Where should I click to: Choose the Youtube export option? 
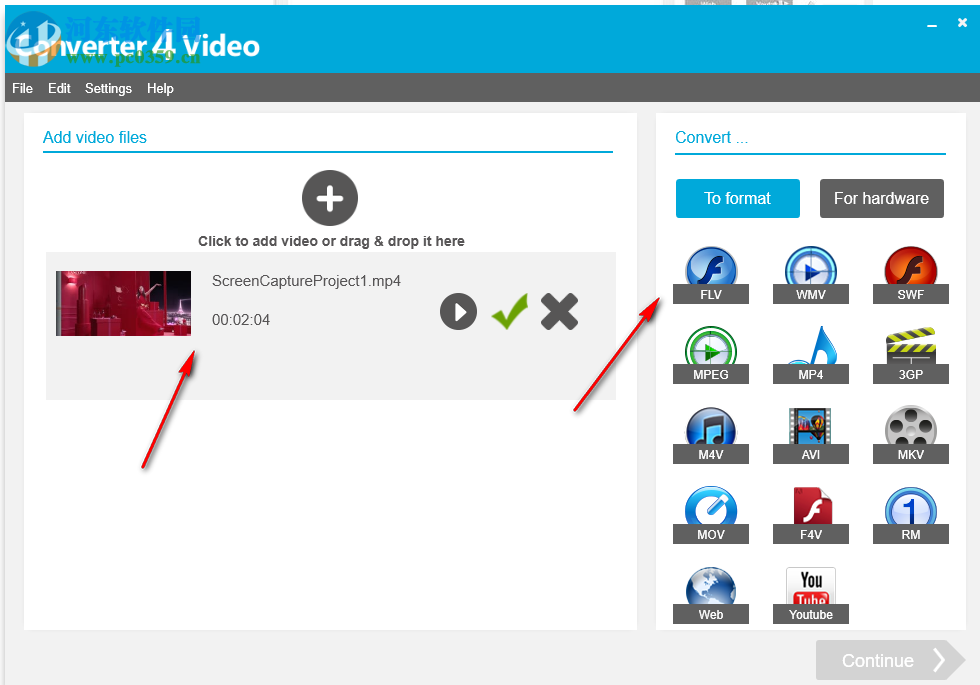[x=810, y=590]
